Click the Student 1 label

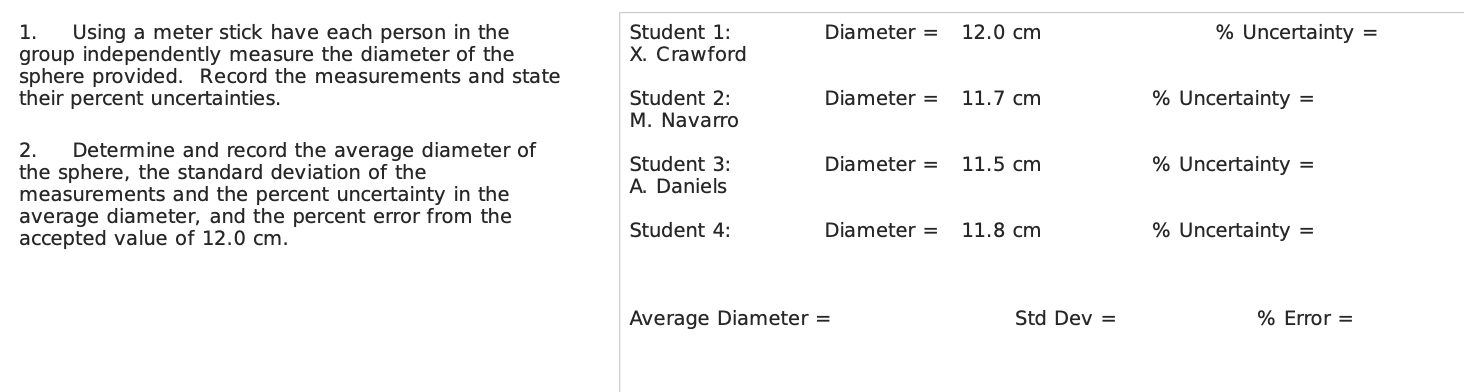(680, 32)
